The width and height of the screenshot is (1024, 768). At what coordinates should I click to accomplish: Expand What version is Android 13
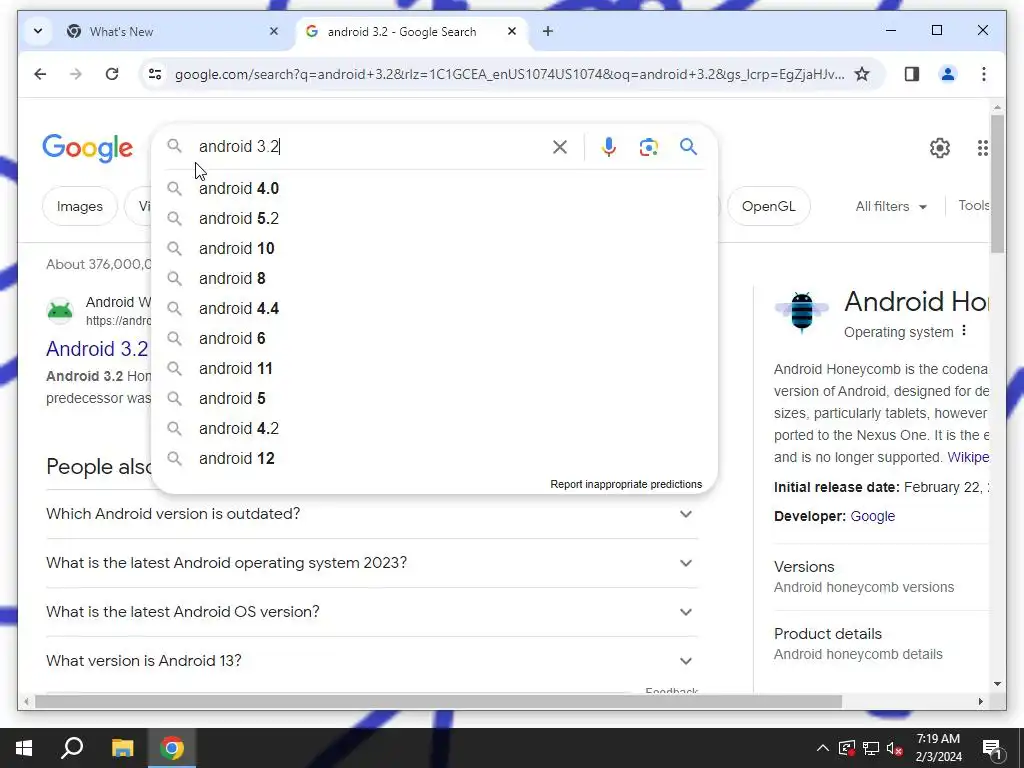coord(372,661)
